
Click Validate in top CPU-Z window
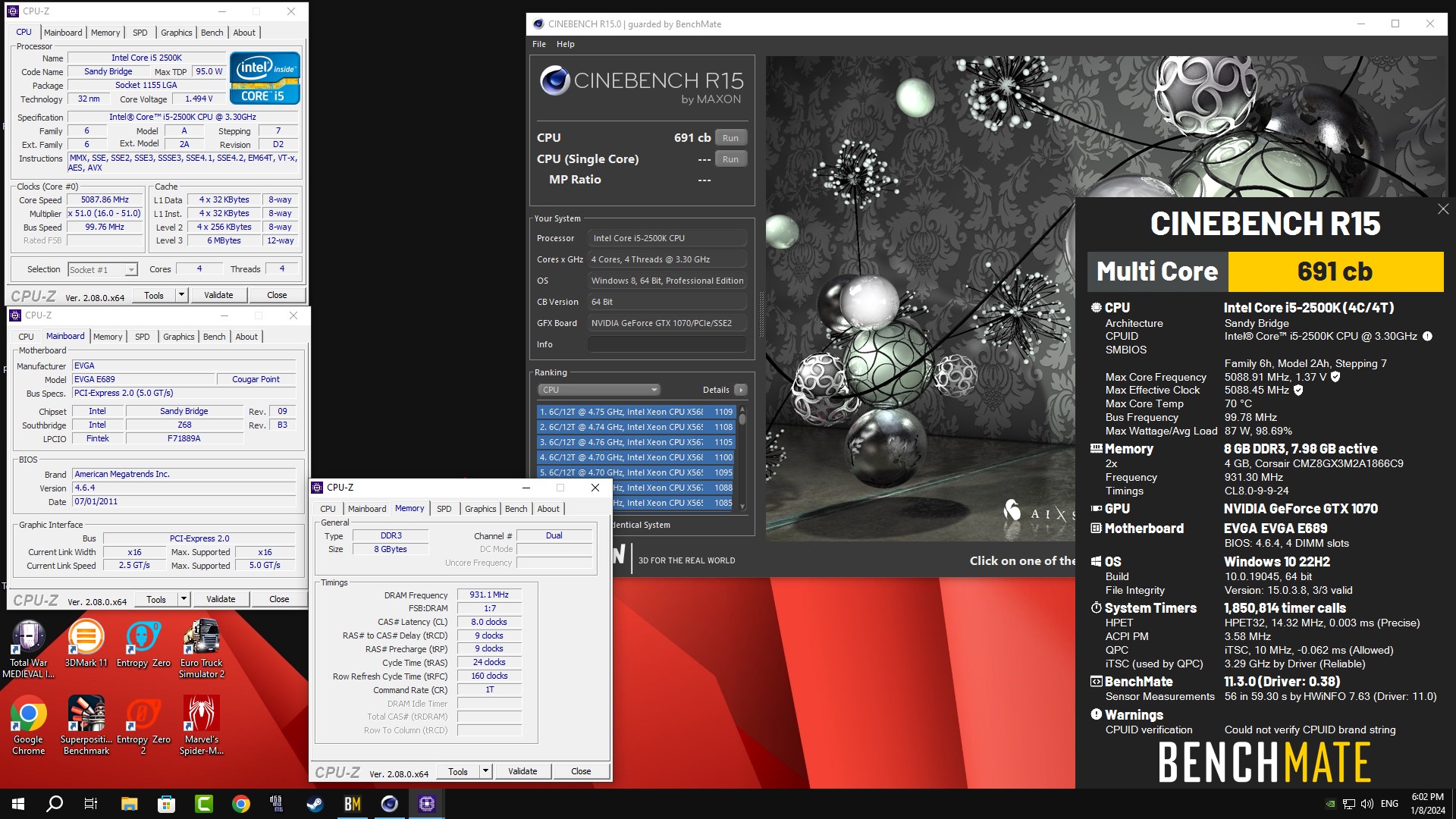[x=218, y=295]
